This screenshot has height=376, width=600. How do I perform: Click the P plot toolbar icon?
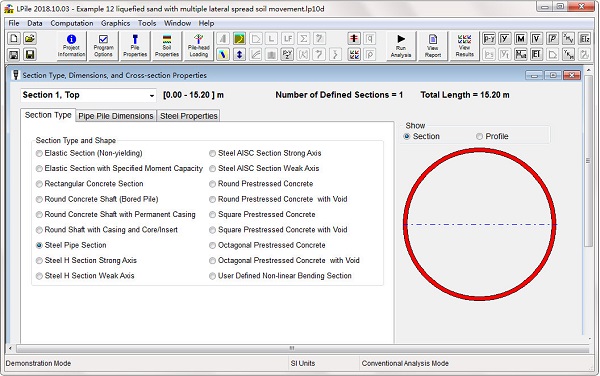553,39
